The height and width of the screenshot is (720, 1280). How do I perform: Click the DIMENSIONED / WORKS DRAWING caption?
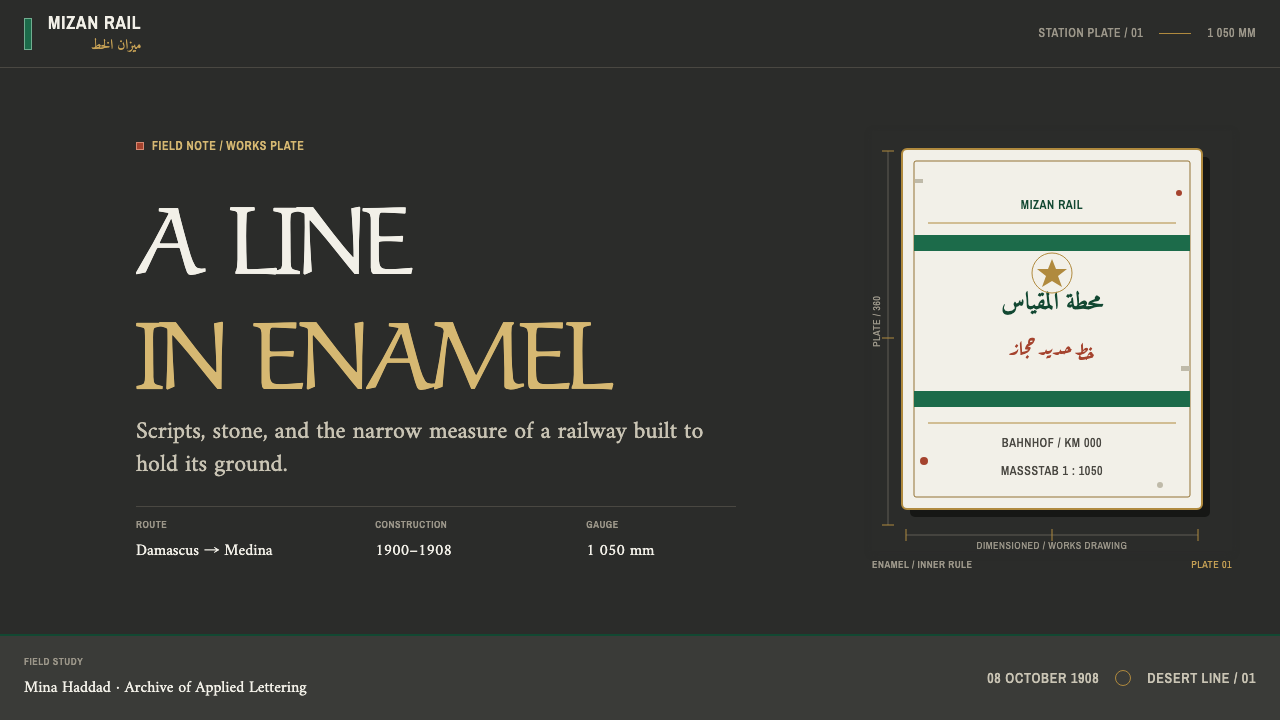tap(1052, 546)
